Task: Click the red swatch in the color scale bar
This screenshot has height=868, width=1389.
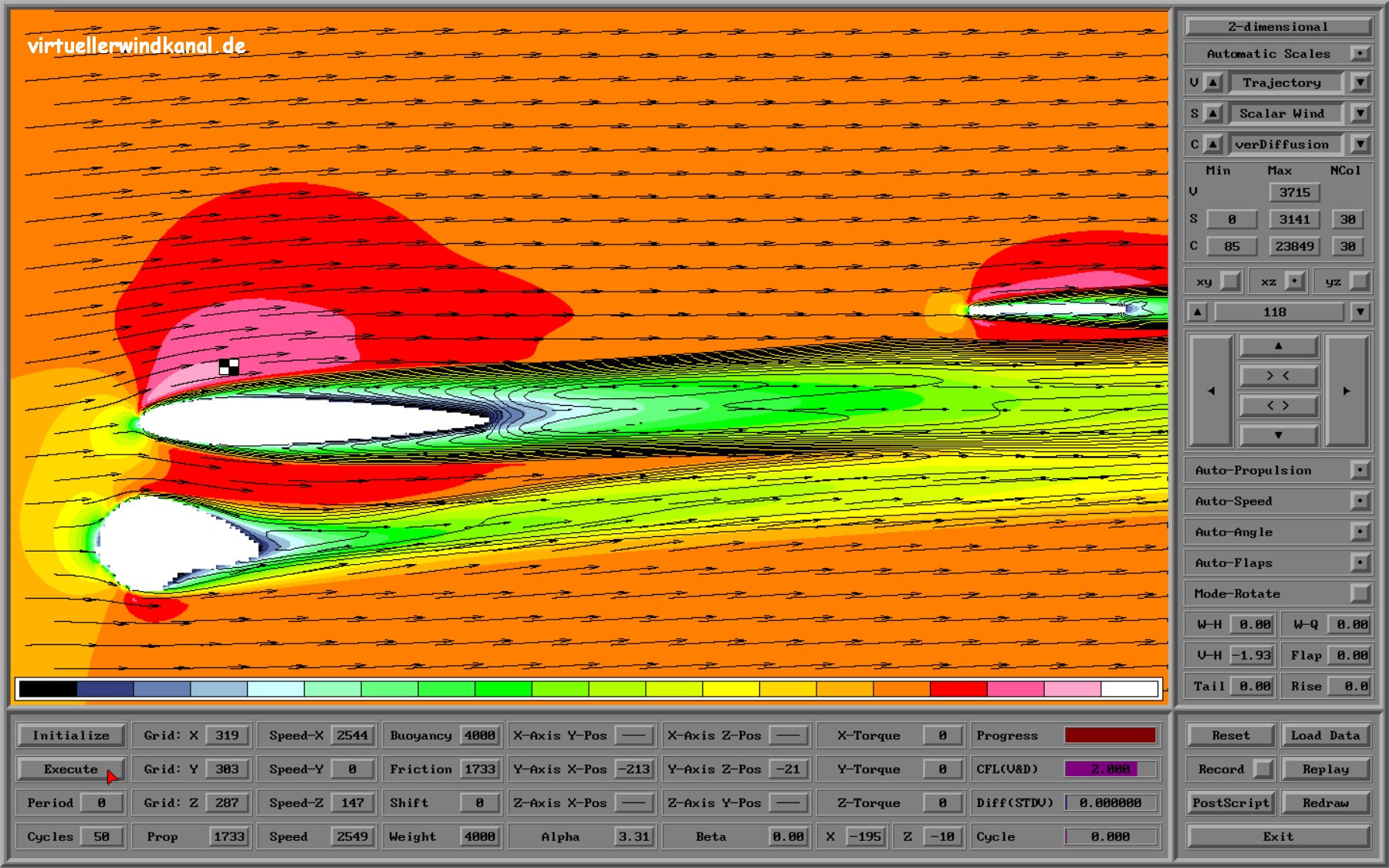Action: click(x=958, y=688)
